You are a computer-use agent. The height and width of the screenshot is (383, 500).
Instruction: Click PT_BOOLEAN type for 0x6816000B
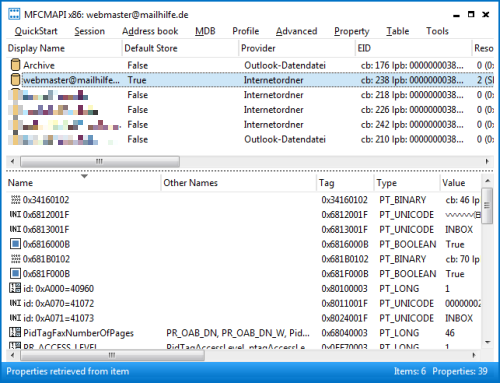407,244
